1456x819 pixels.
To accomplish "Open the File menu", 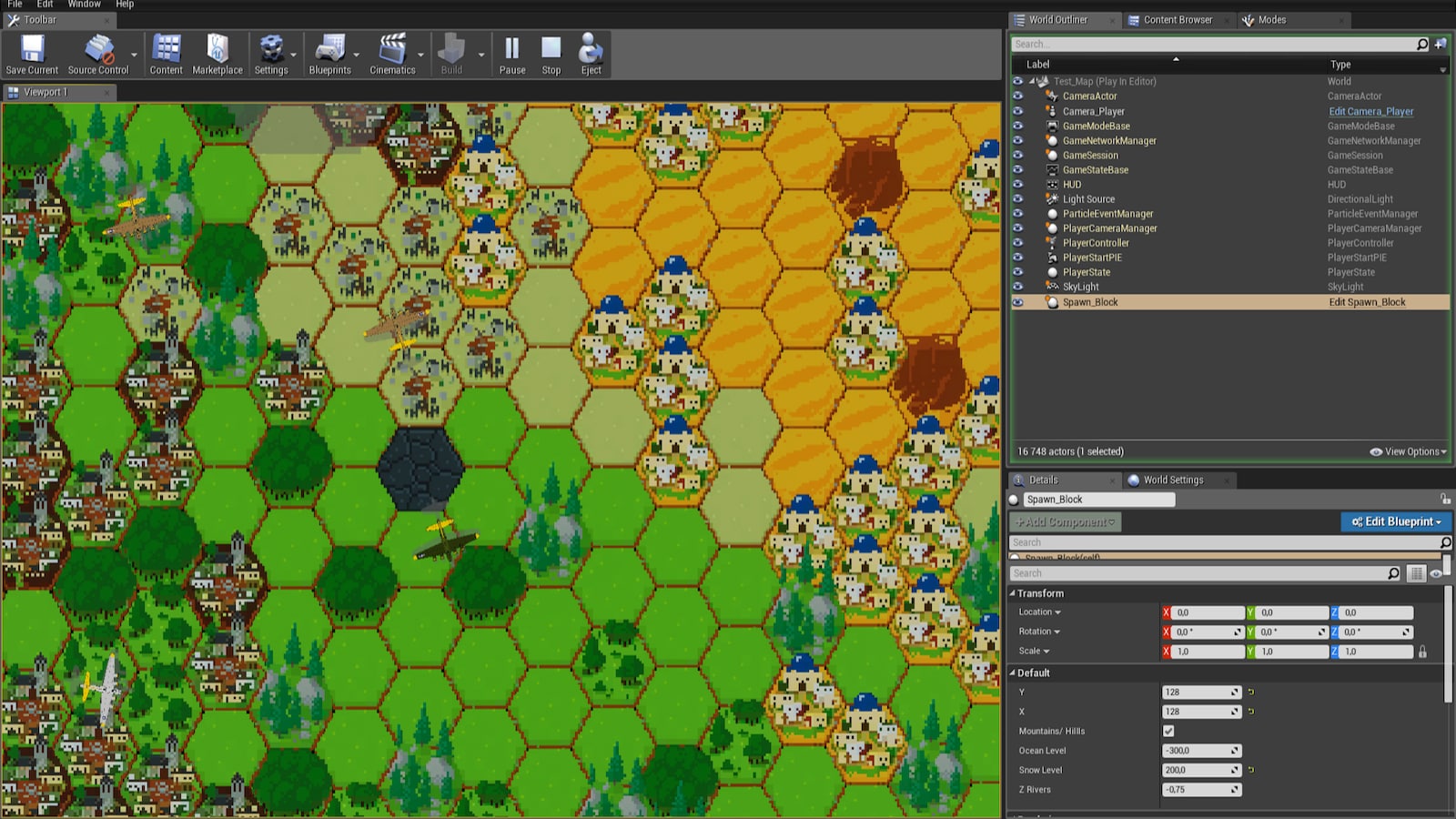I will click(15, 5).
